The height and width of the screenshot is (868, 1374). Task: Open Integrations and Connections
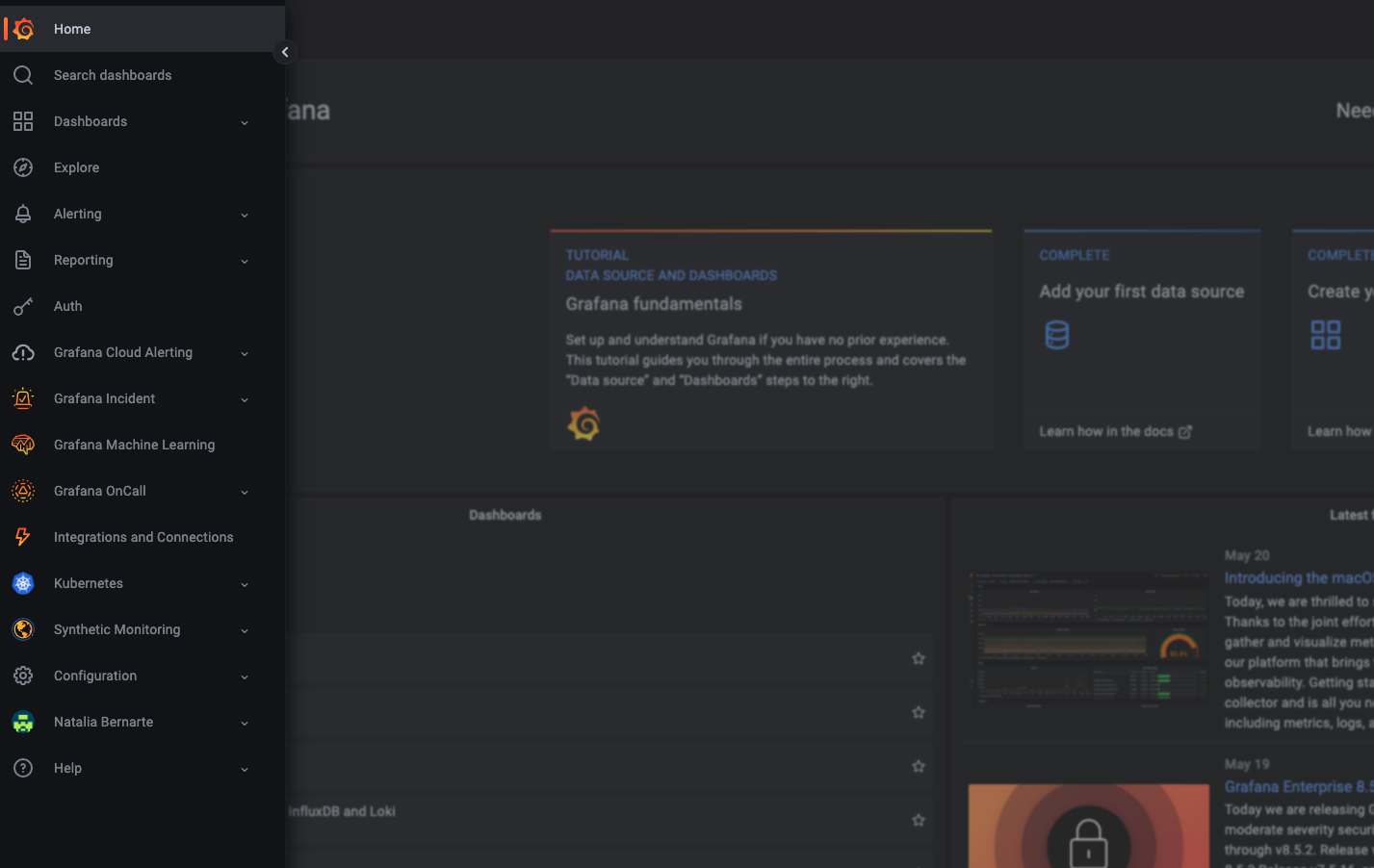[x=143, y=537]
